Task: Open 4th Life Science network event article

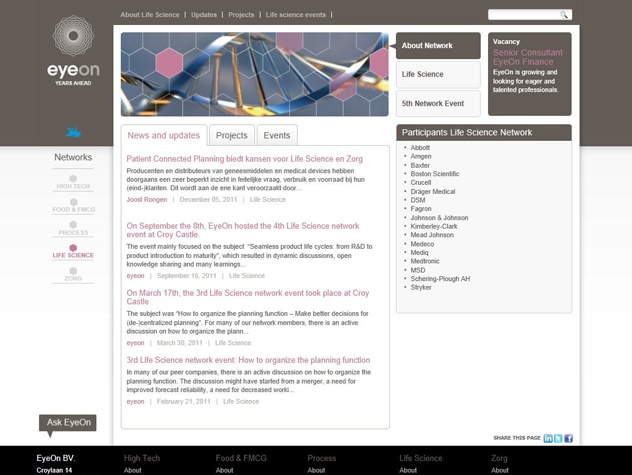Action: [x=243, y=230]
